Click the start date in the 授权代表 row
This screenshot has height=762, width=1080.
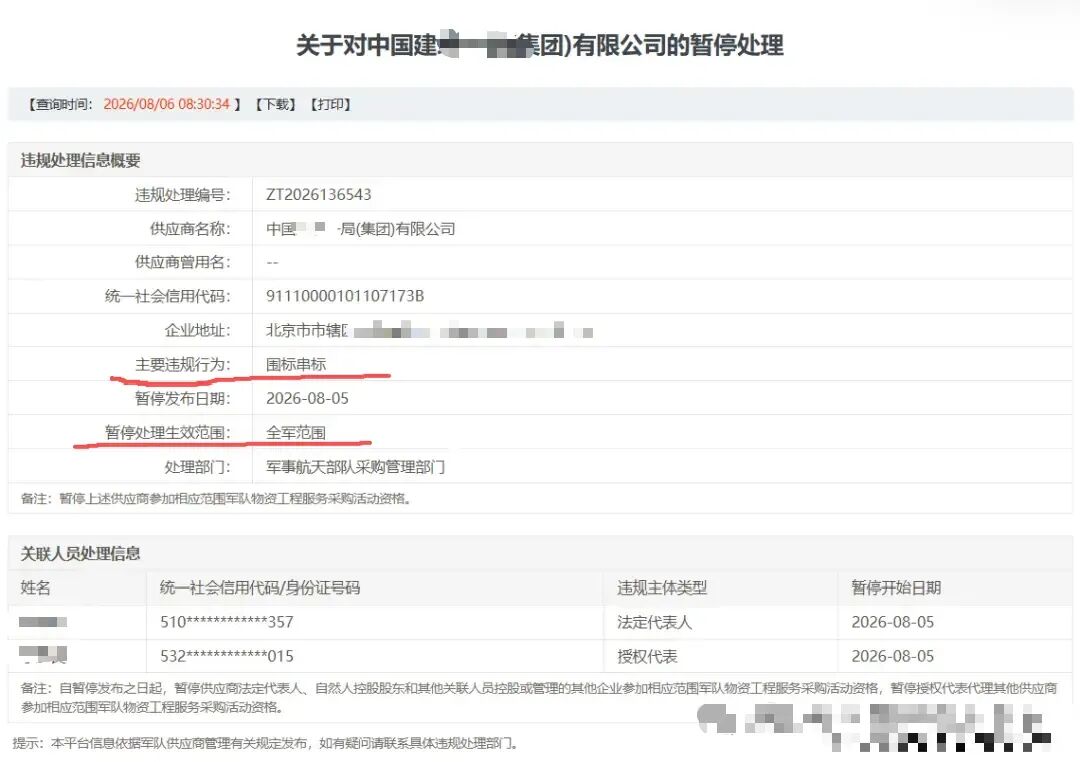tap(893, 656)
